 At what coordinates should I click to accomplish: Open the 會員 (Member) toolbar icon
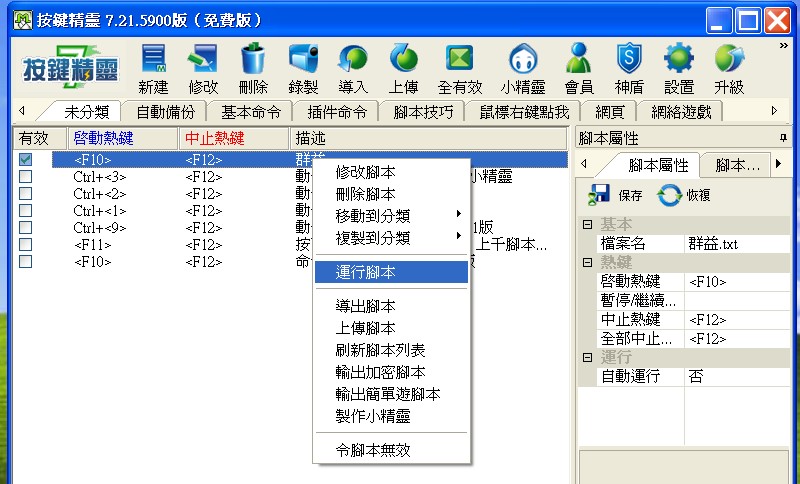tap(579, 58)
